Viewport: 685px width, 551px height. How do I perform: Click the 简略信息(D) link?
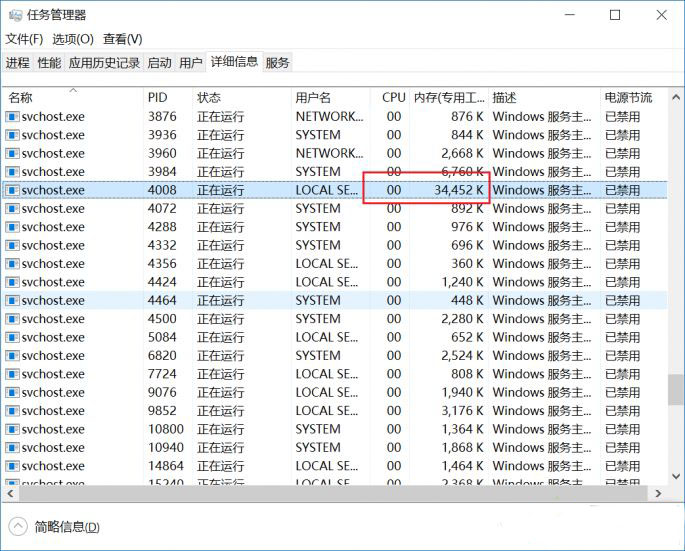67,527
